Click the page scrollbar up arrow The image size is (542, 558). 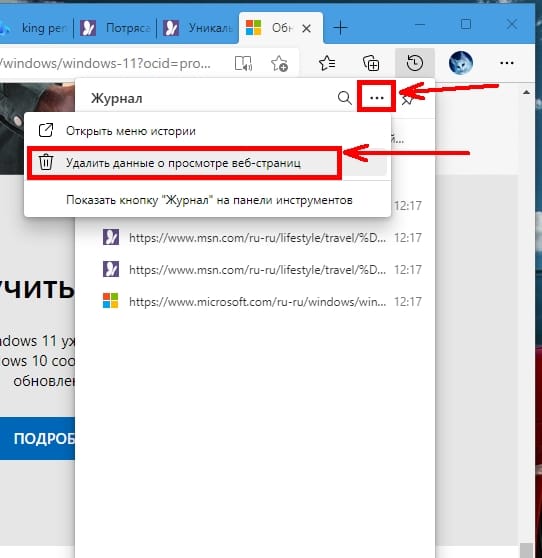click(526, 93)
